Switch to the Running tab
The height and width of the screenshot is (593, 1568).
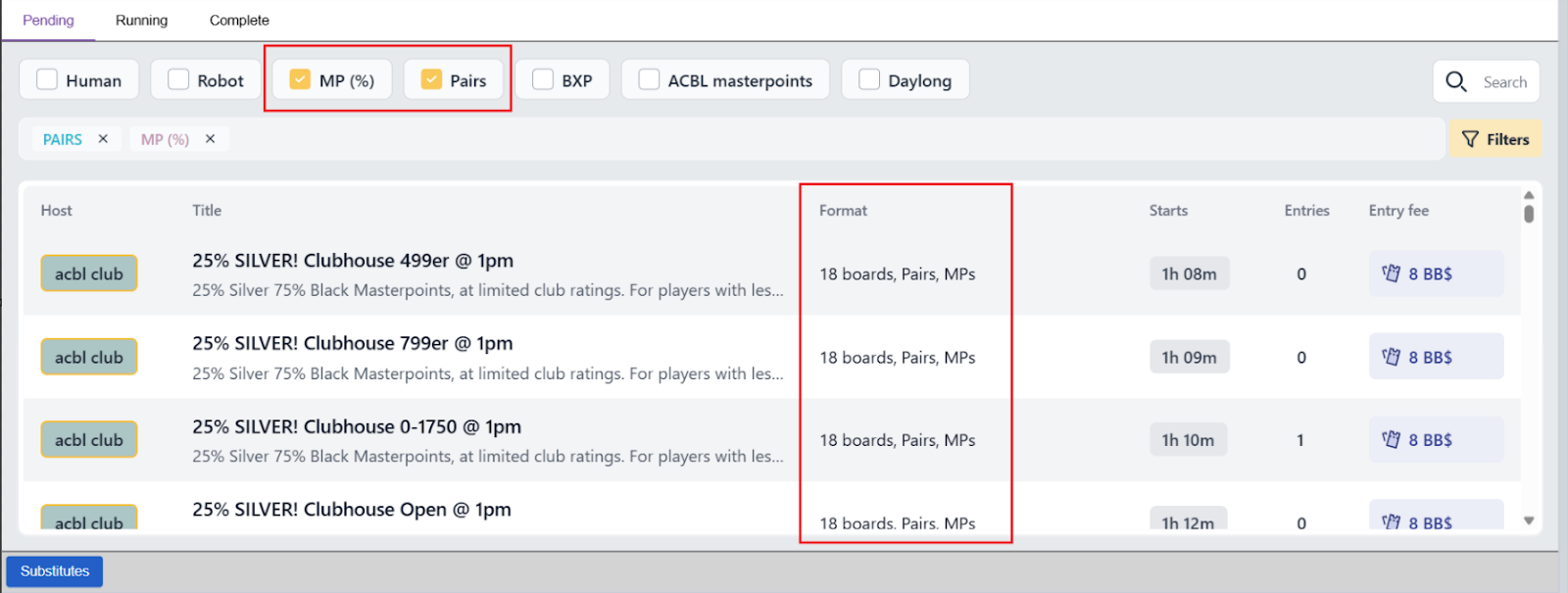141,21
